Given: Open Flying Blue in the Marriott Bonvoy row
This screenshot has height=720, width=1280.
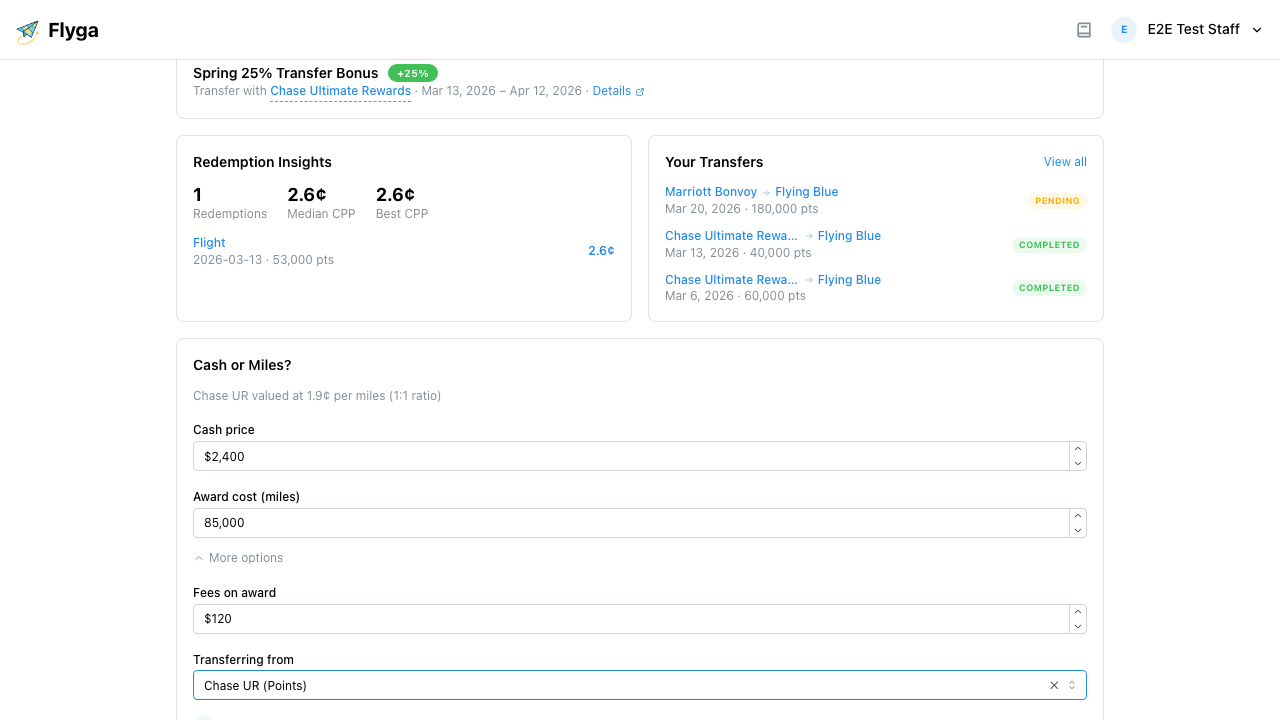Looking at the screenshot, I should pos(807,192).
